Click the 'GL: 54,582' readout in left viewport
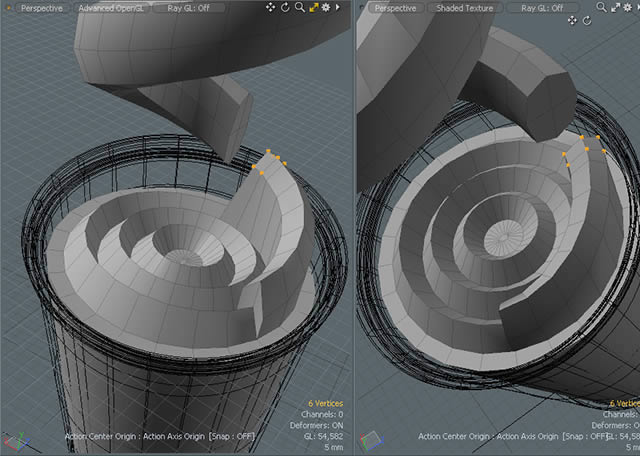 tap(324, 436)
